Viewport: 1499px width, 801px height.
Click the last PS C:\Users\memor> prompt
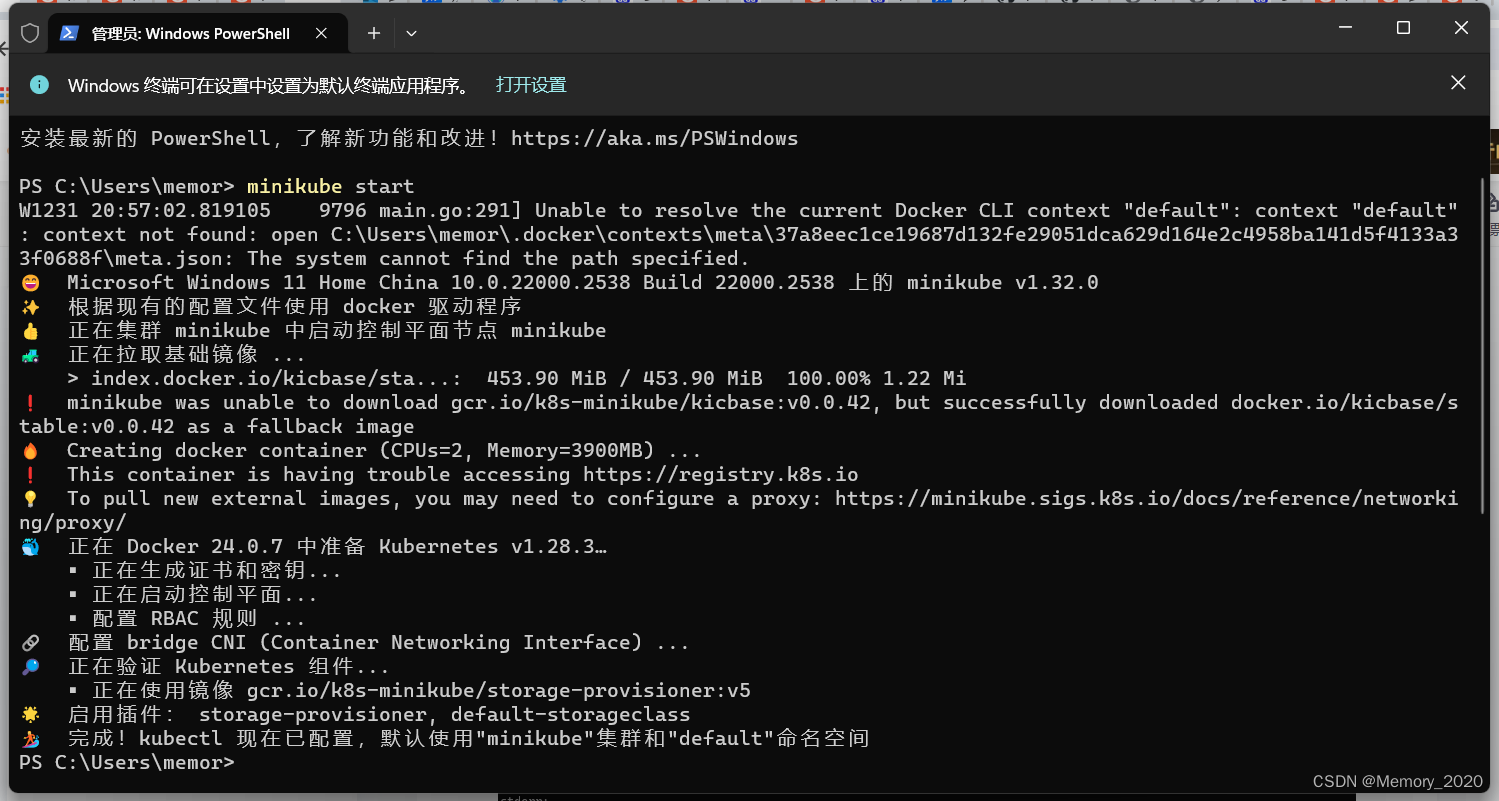pos(126,762)
